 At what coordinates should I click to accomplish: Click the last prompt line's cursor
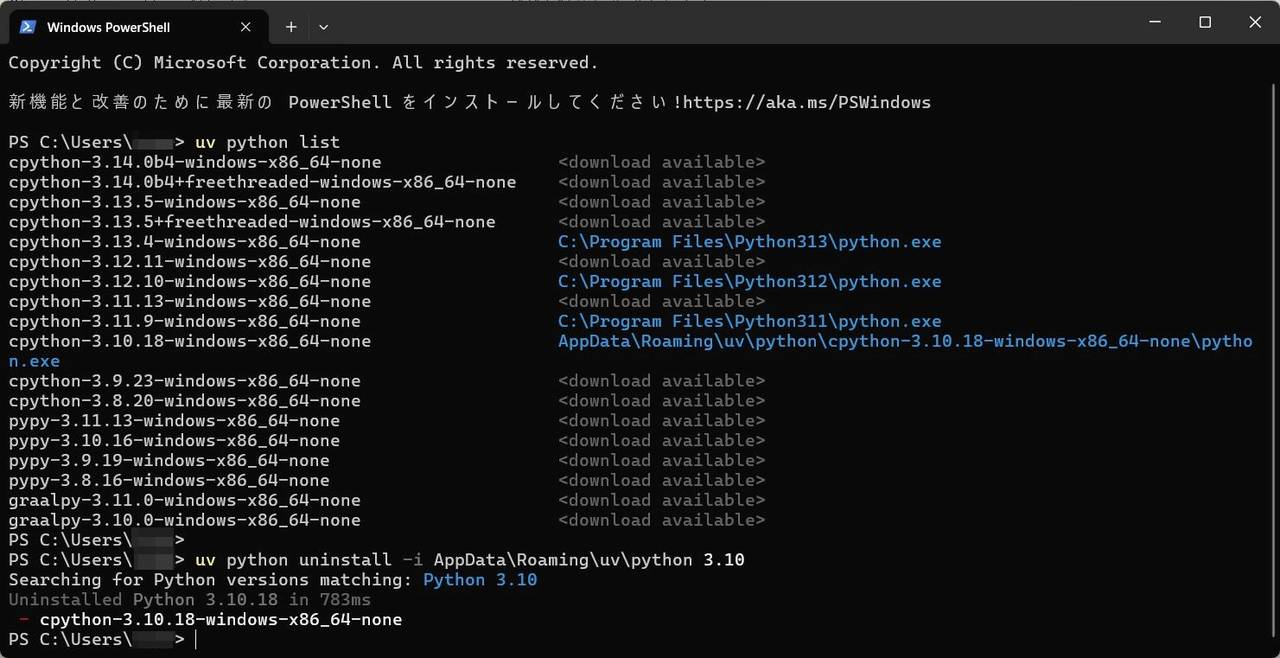196,640
